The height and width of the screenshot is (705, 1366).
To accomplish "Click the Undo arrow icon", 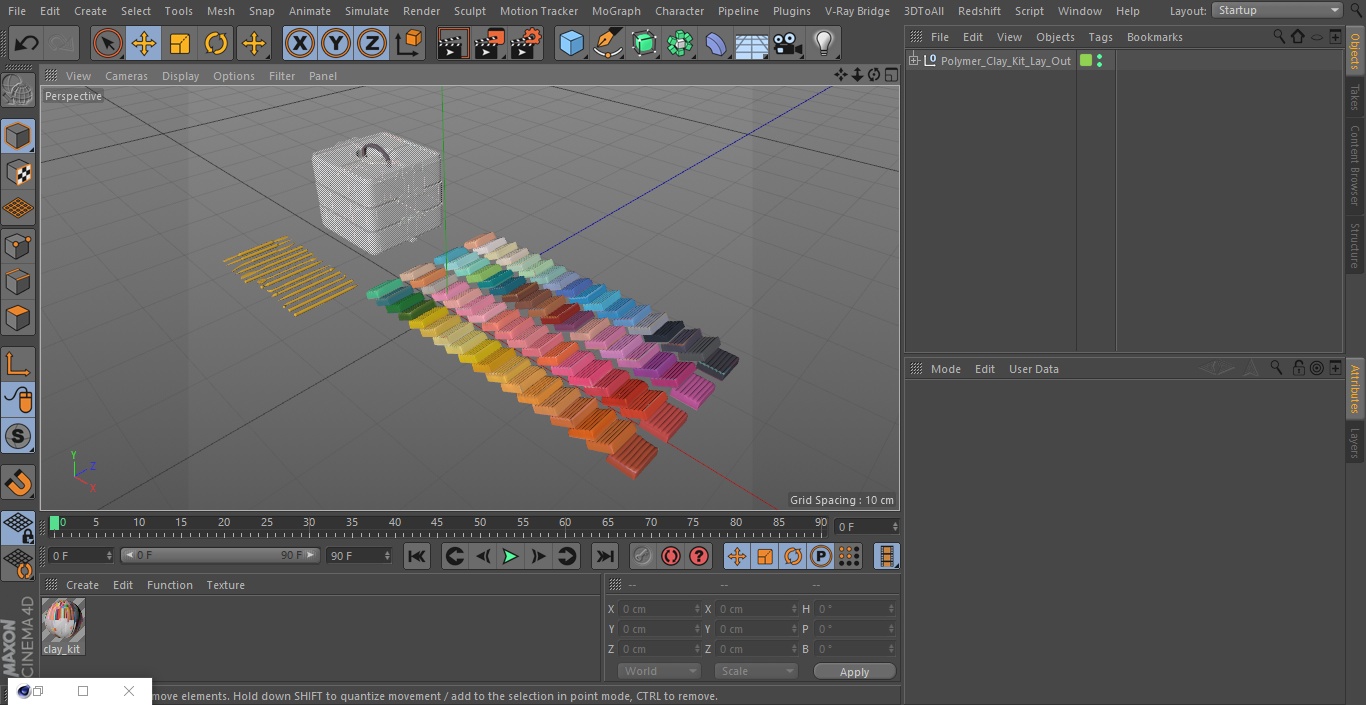I will click(x=26, y=43).
